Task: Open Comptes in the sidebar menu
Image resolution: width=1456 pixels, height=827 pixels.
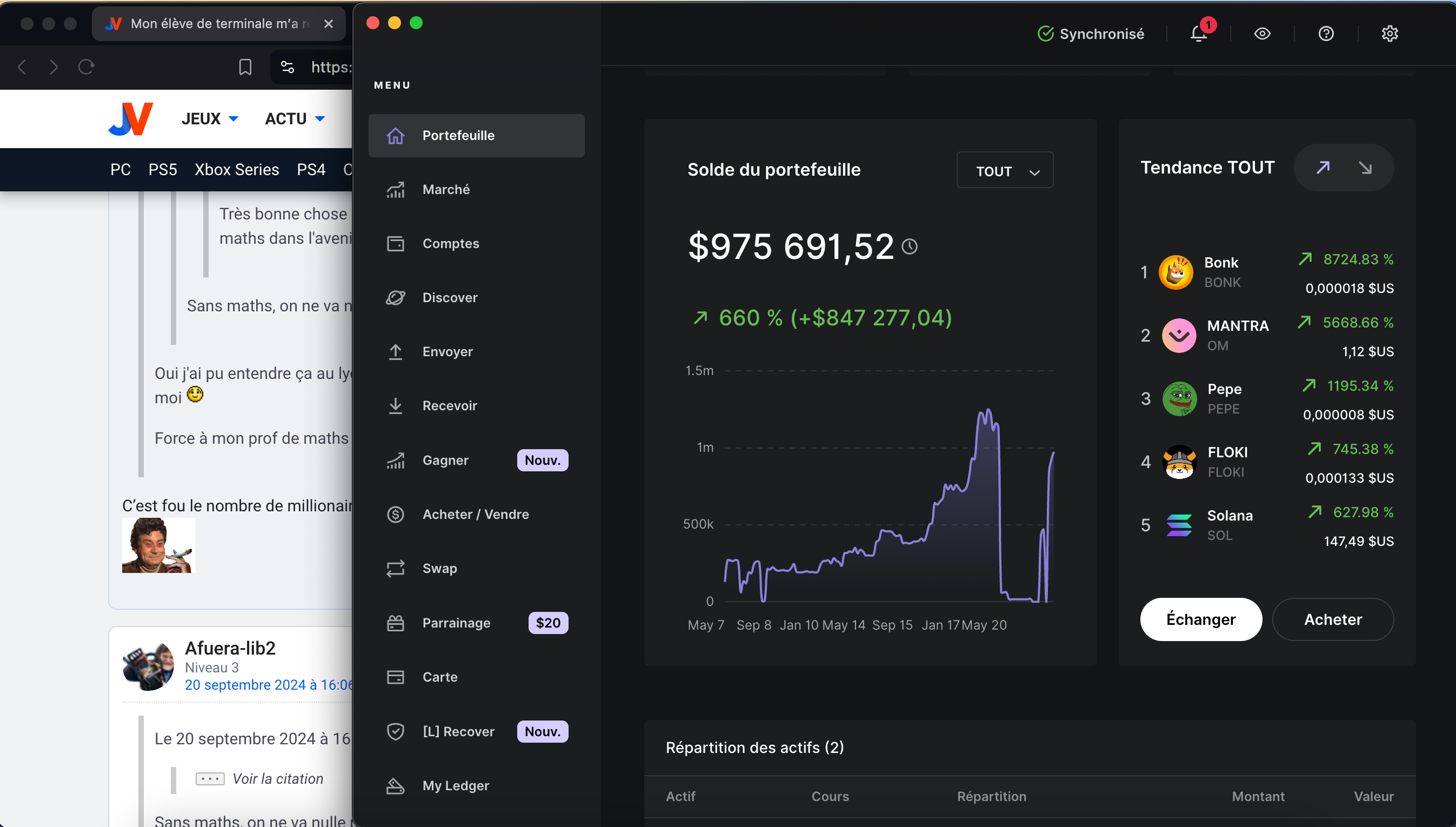Action: coord(477,244)
